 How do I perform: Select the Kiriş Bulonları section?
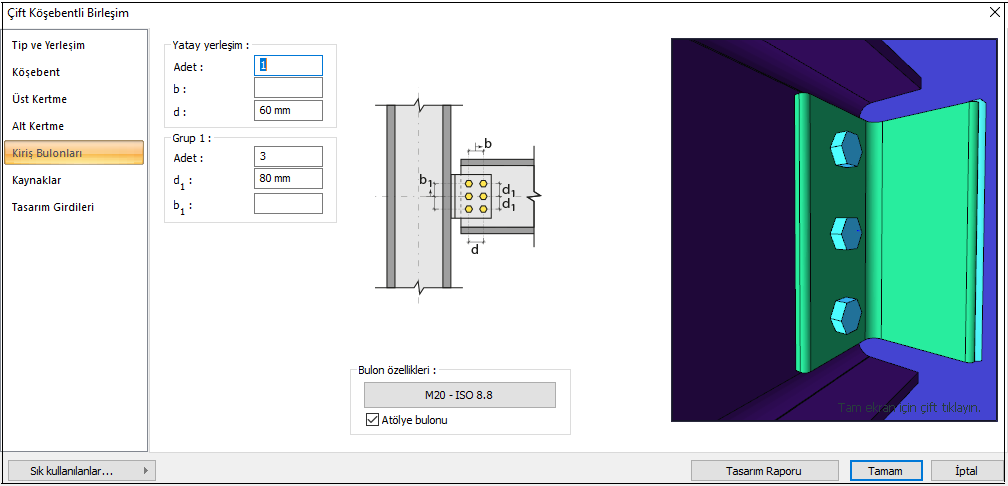pos(74,153)
